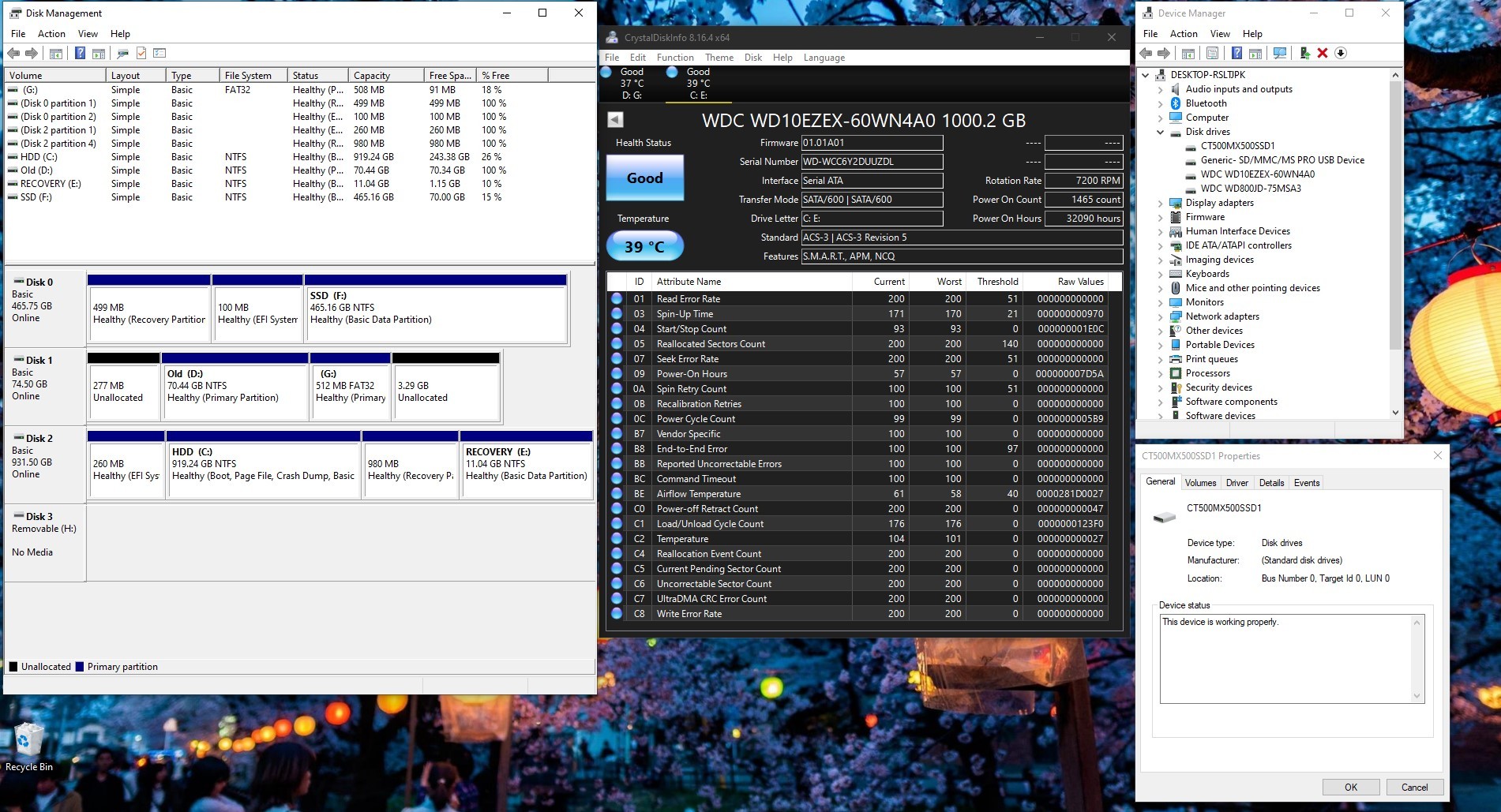Open the Theme menu in CrystalDiskInfo

(719, 58)
